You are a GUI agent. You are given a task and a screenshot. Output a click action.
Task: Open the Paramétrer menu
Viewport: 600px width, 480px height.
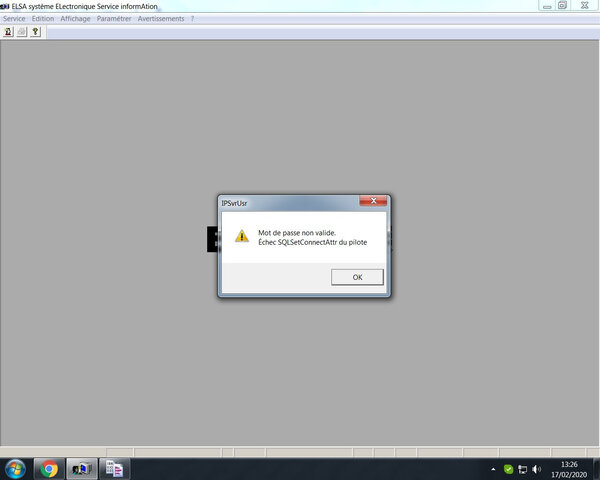click(114, 19)
